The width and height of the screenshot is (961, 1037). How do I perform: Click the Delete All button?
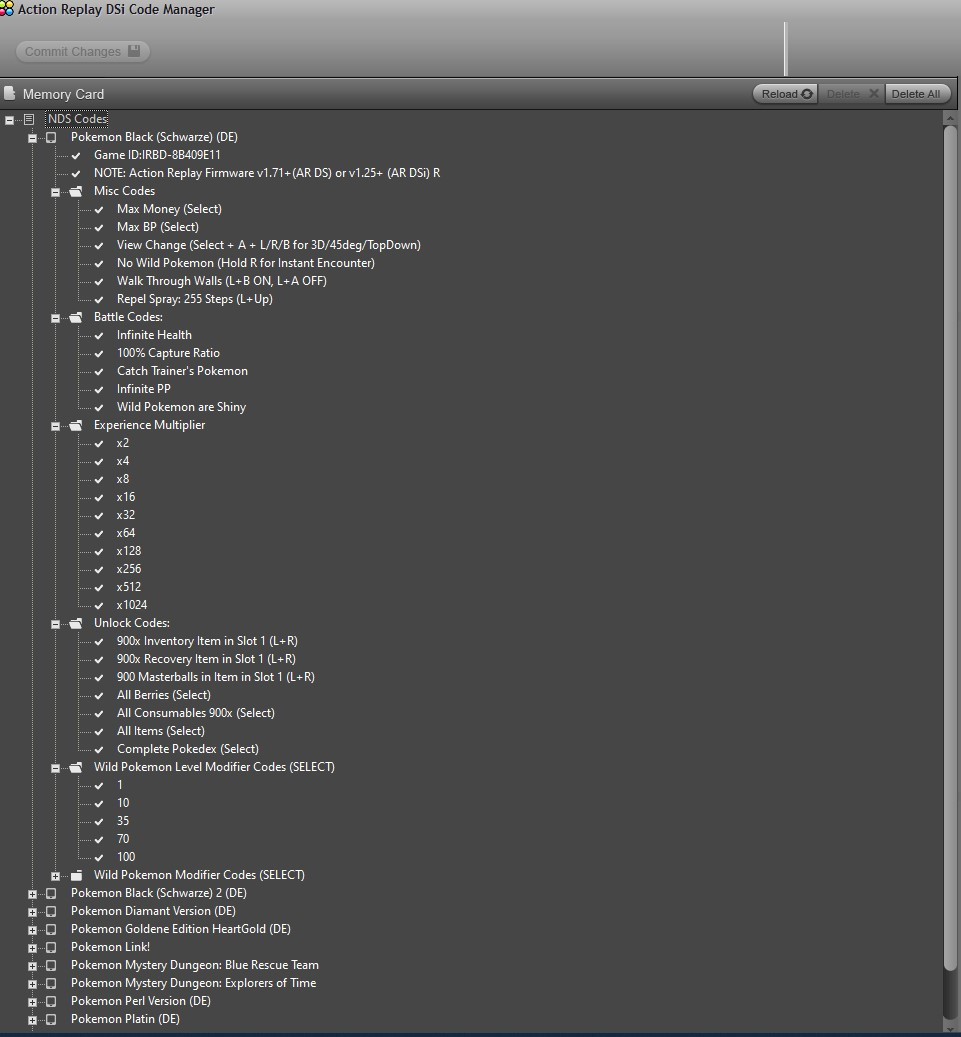(917, 94)
